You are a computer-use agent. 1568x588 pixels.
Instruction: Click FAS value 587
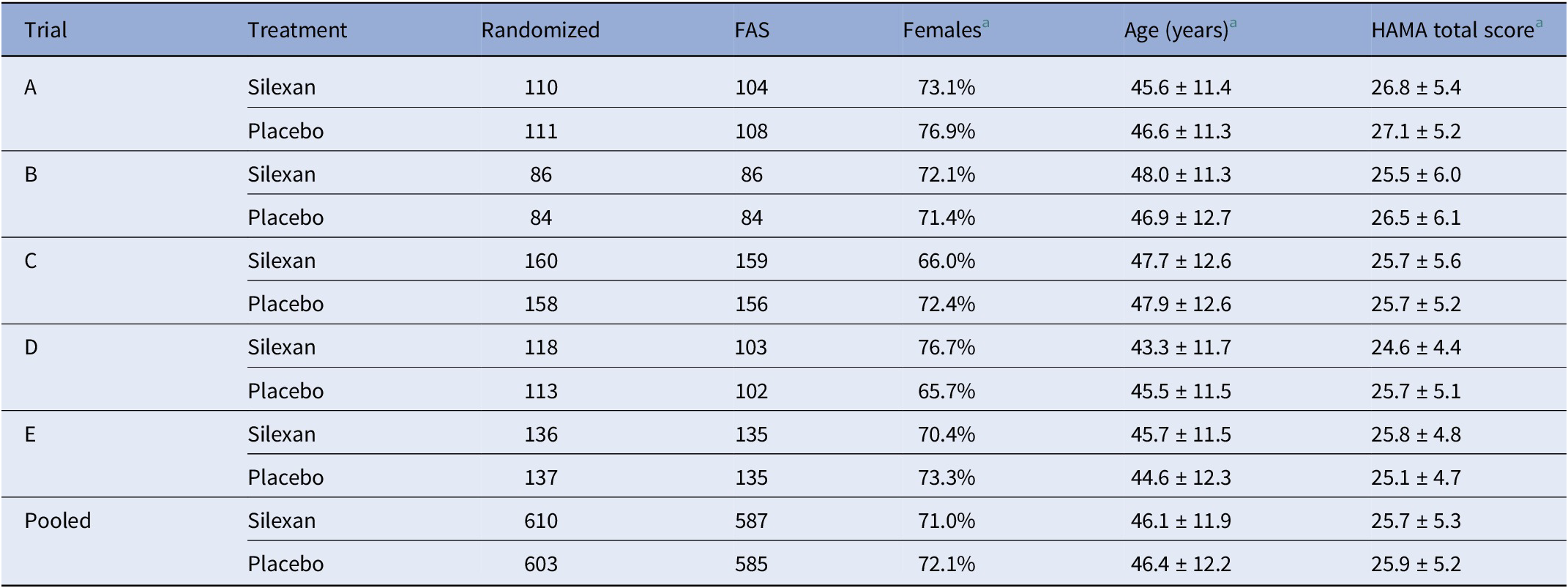[751, 521]
